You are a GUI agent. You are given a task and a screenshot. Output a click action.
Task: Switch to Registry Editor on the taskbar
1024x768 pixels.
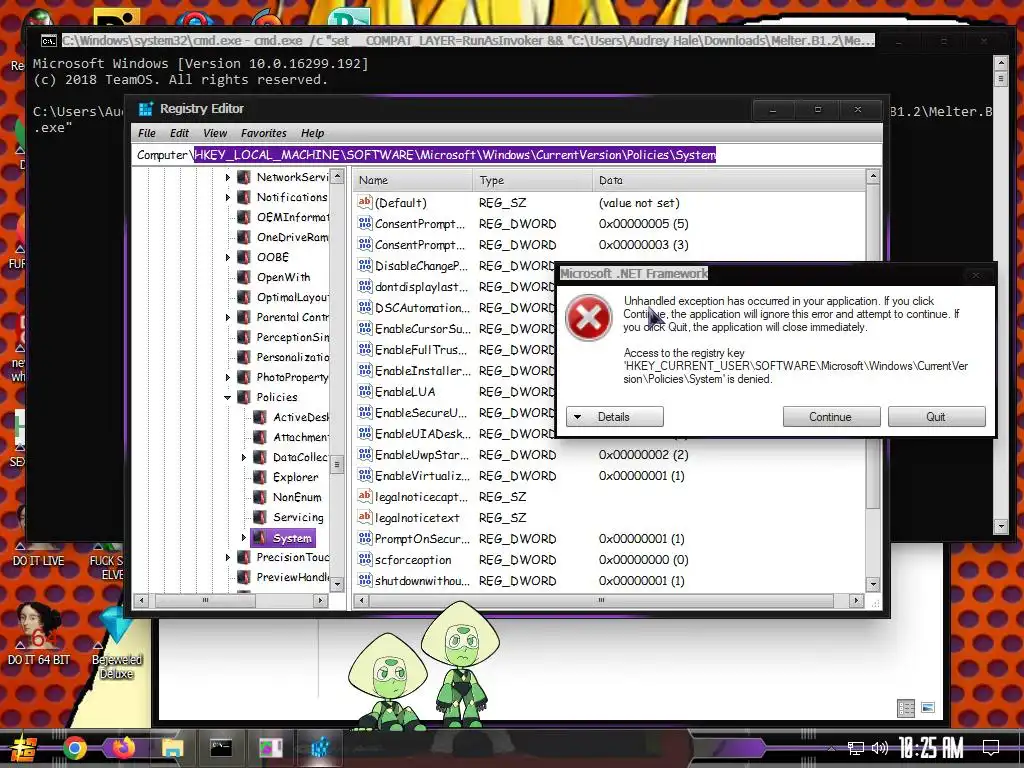[319, 748]
